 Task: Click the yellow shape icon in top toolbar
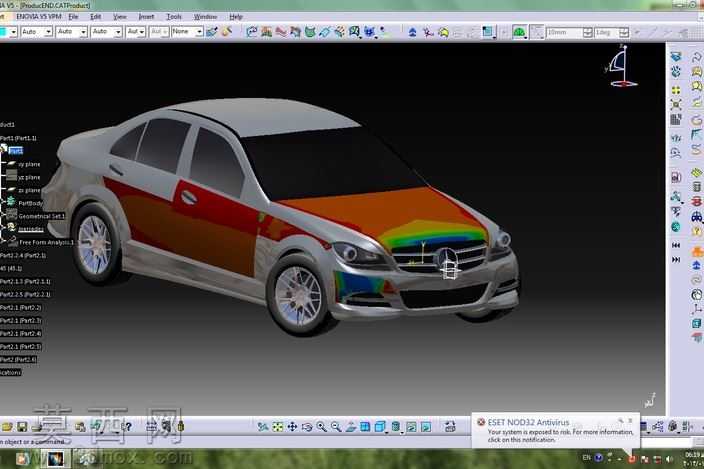pos(443,32)
